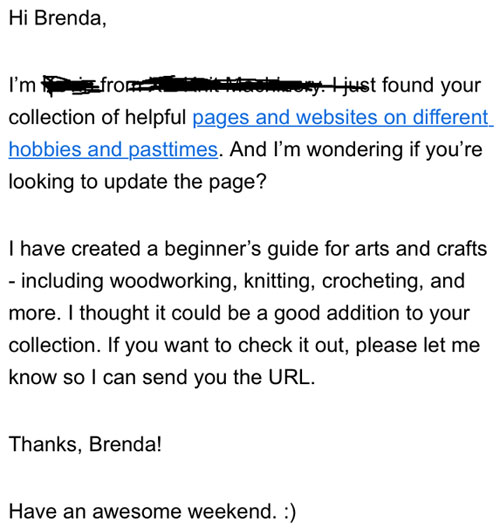
Task: Click the word 'URL' in the email
Action: click(x=289, y=378)
